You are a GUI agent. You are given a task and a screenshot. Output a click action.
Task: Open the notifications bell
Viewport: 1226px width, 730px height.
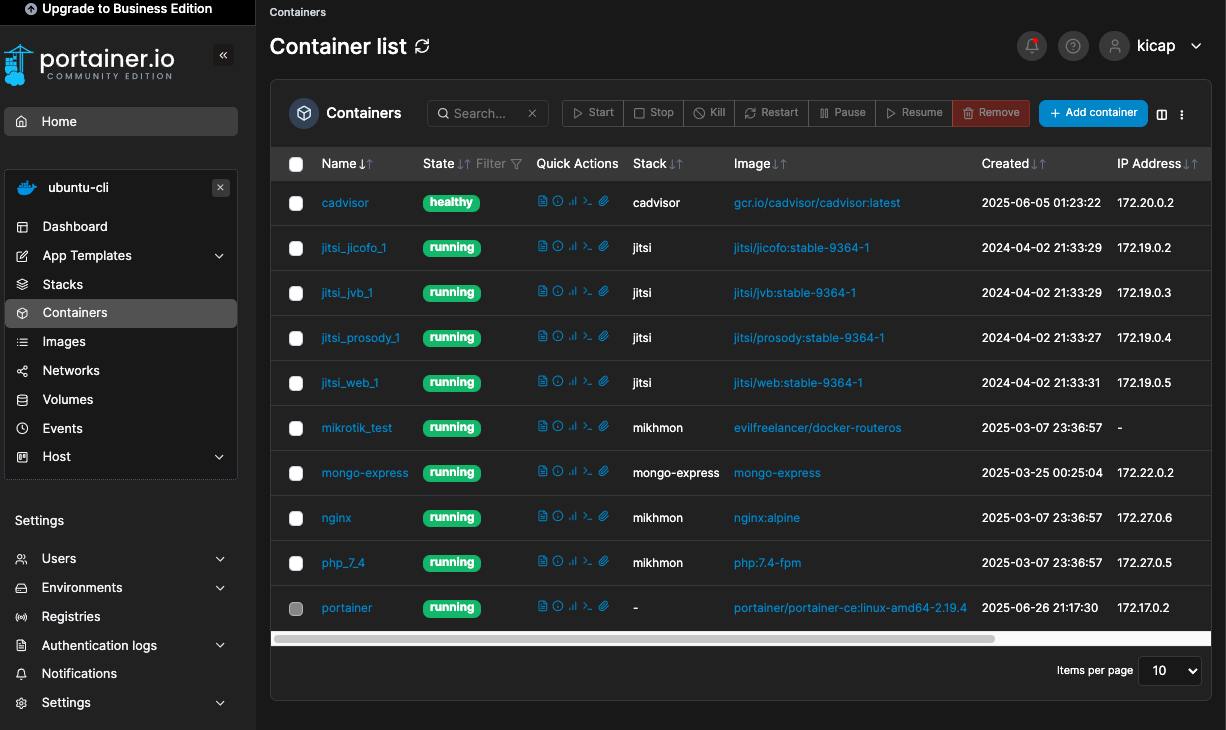(x=1033, y=46)
